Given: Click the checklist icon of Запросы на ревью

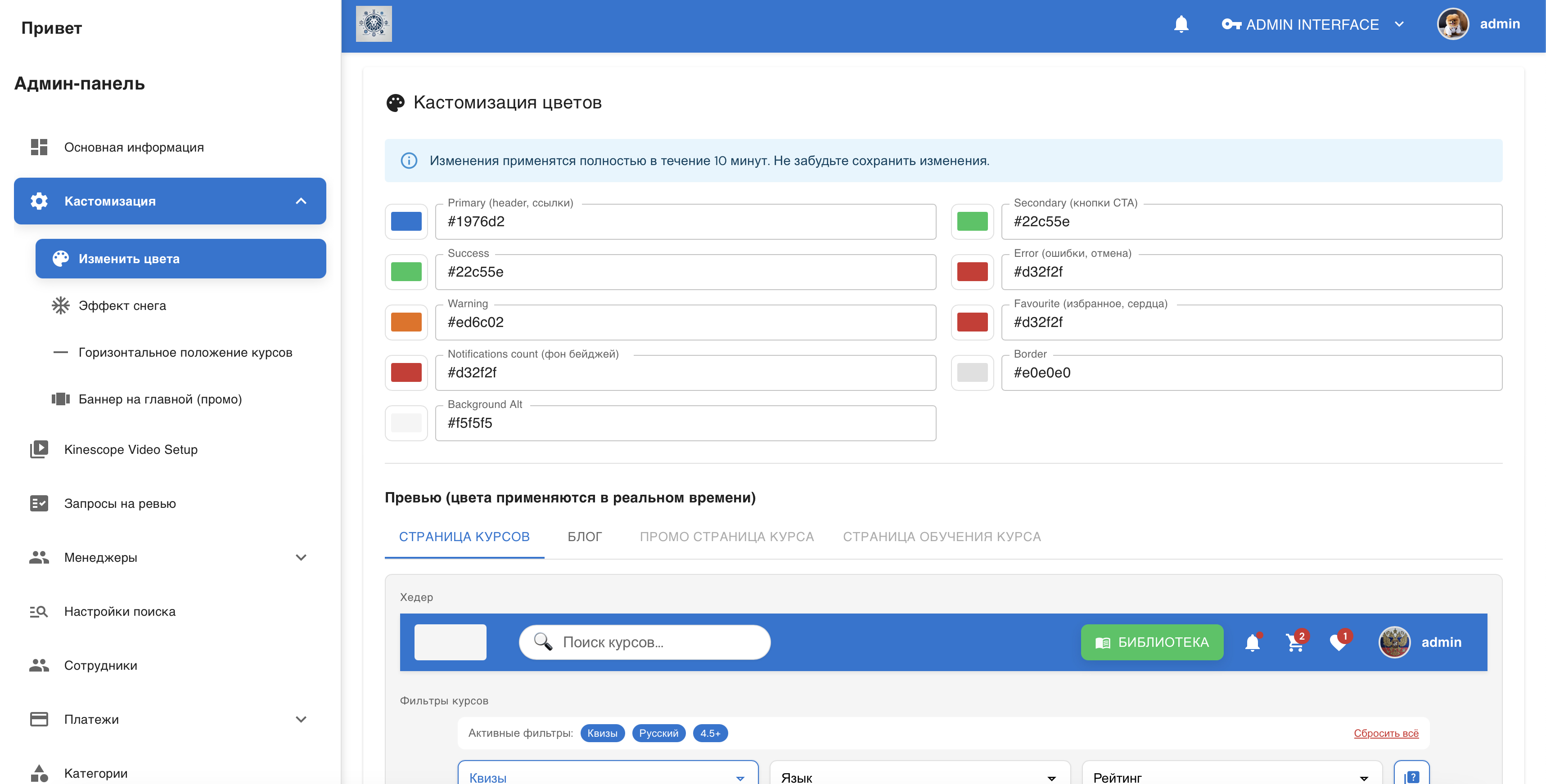Looking at the screenshot, I should 39,503.
